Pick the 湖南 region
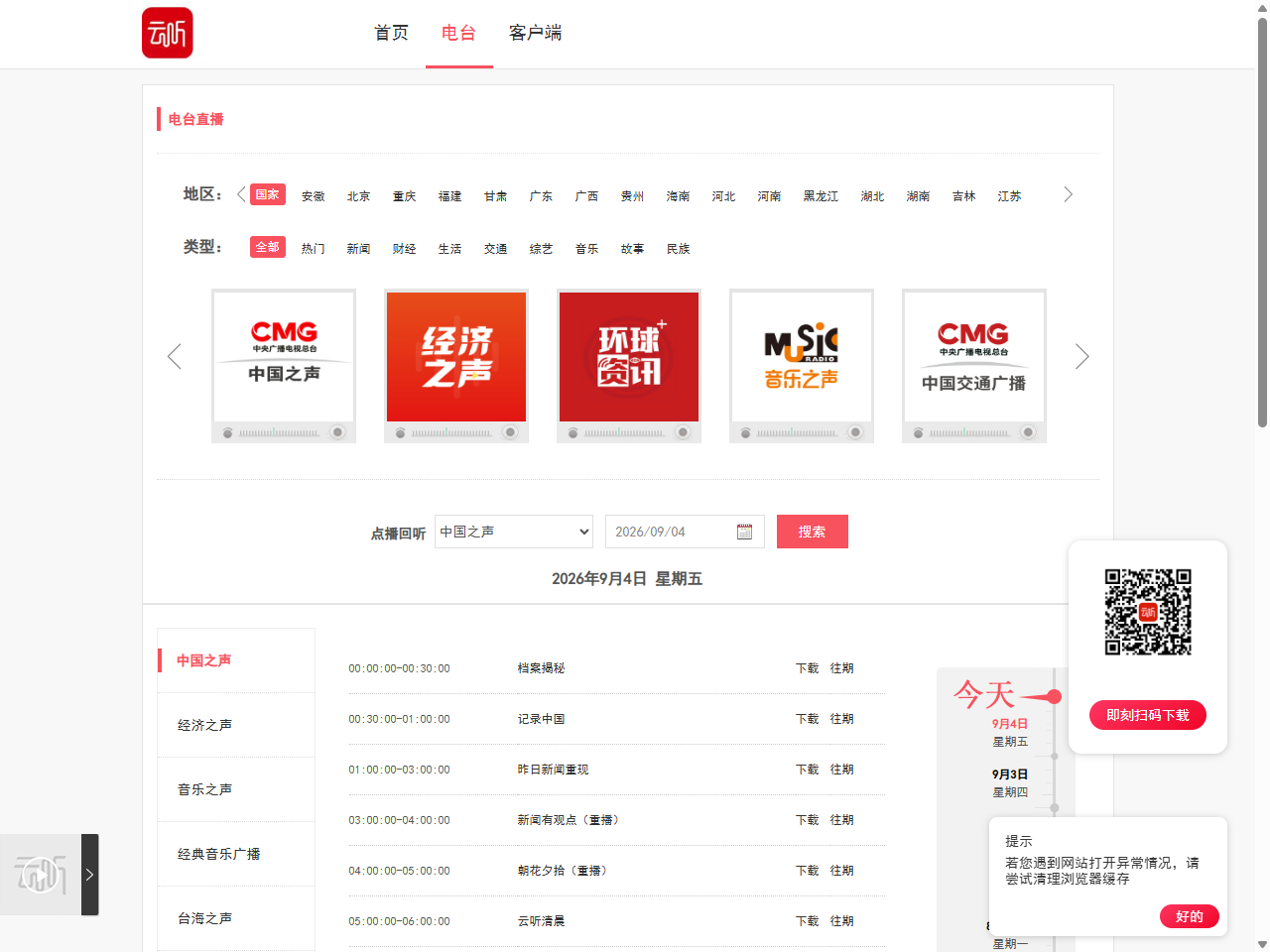The width and height of the screenshot is (1270, 952). [x=919, y=196]
